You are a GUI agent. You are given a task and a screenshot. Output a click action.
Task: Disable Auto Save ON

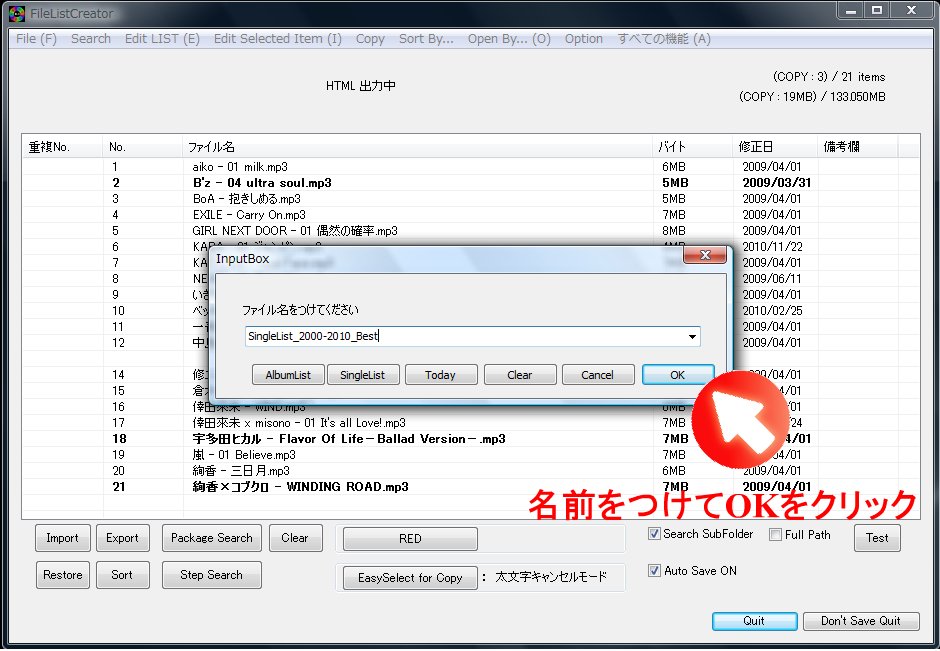click(x=656, y=570)
